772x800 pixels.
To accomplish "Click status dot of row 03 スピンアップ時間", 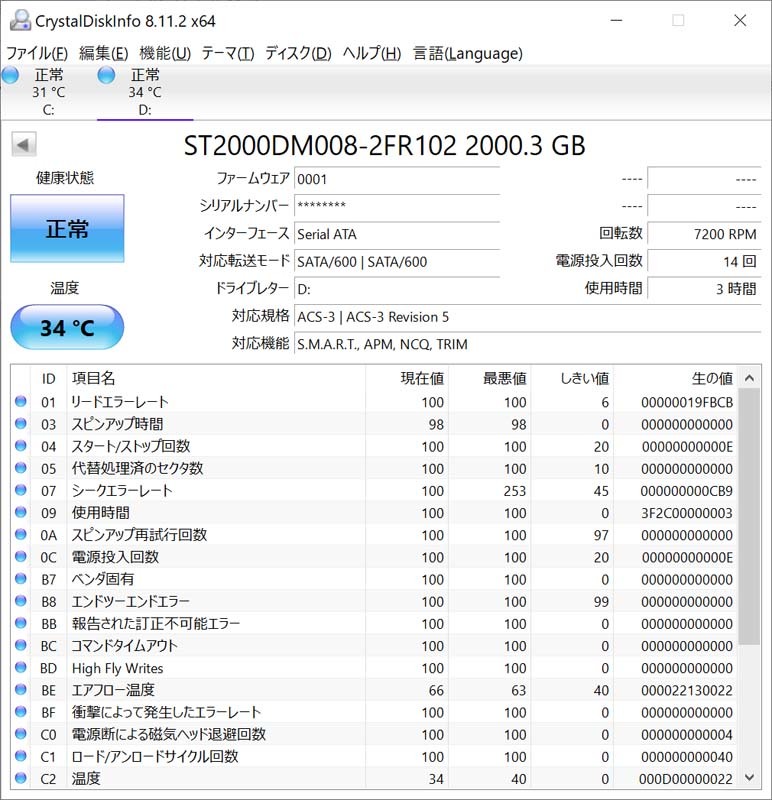I will 21,423.
